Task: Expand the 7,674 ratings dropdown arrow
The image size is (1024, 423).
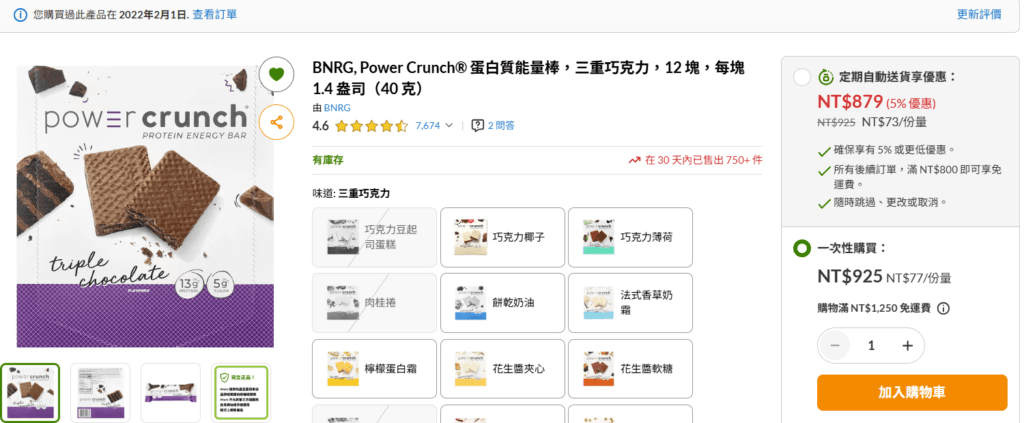Action: click(x=448, y=126)
